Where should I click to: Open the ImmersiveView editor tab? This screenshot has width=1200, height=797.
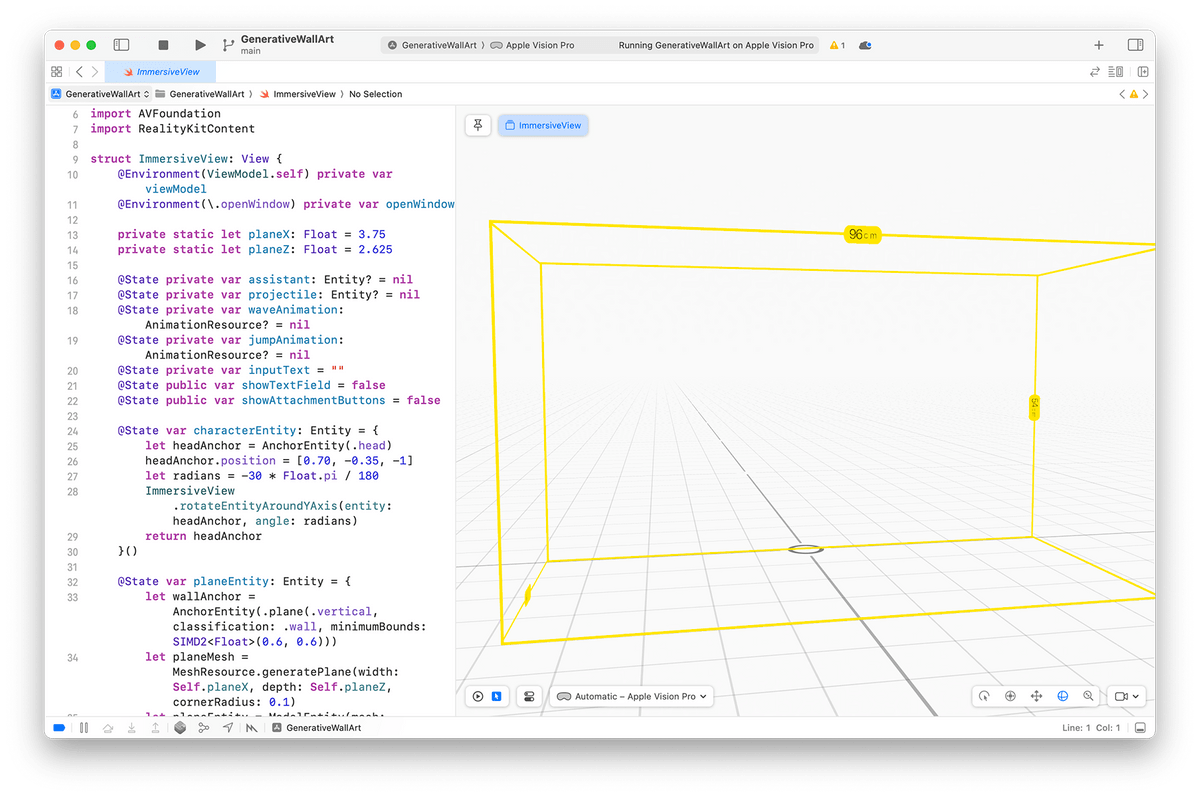point(167,72)
